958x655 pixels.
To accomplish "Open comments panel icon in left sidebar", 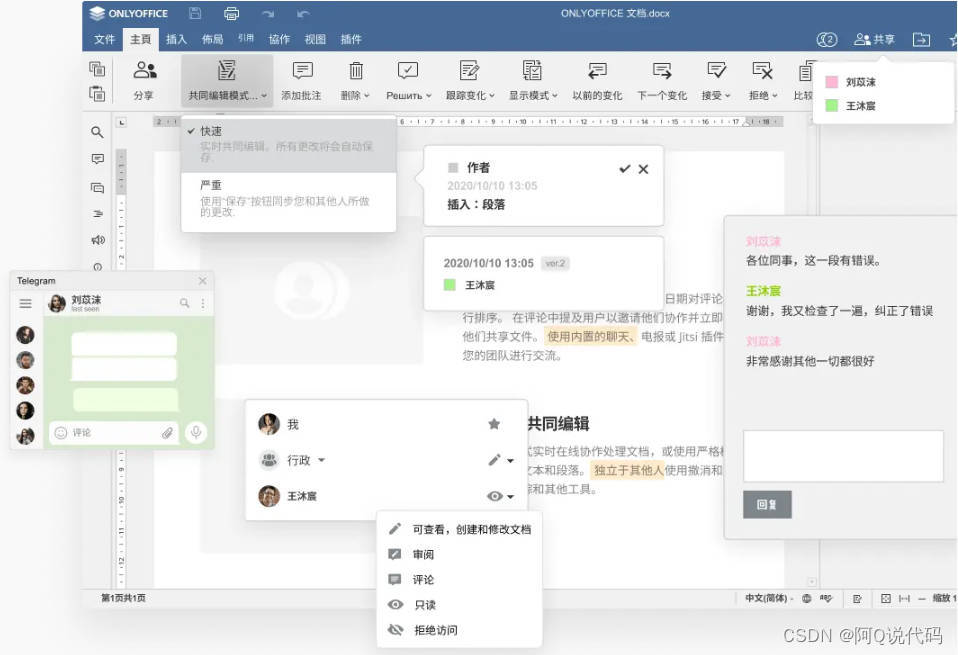I will click(x=97, y=159).
